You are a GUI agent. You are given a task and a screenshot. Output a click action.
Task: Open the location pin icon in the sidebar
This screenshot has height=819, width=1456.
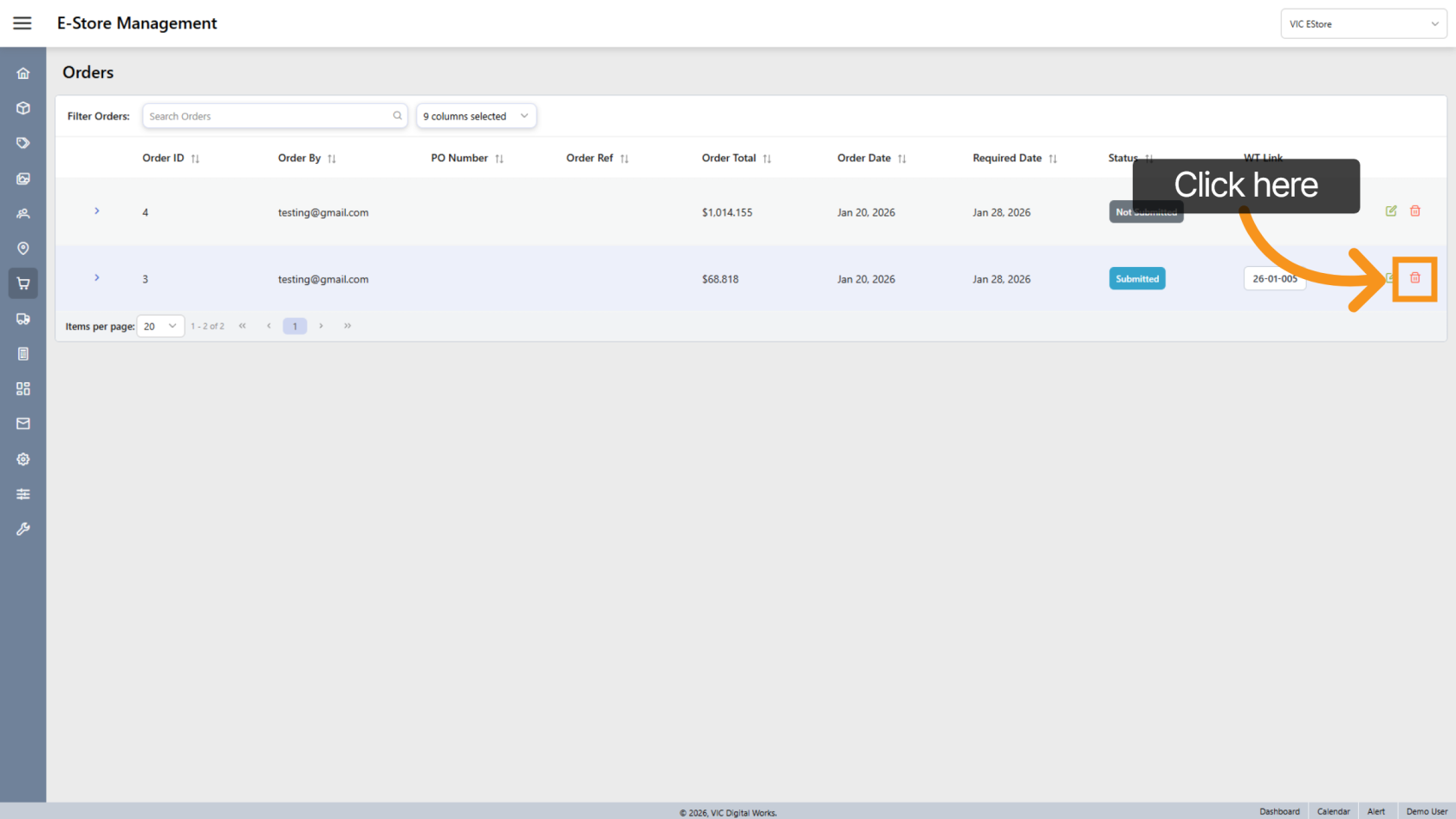pos(23,249)
